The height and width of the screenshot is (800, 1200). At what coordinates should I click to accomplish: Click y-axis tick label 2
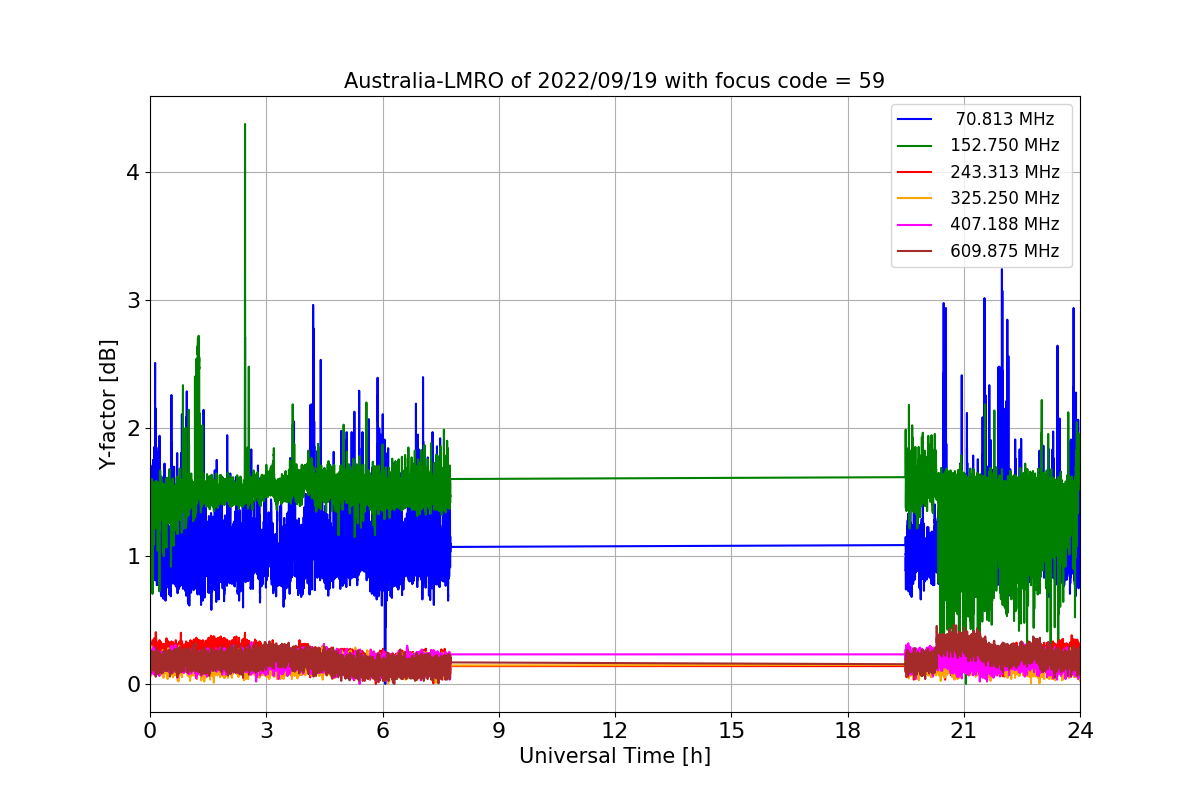point(133,428)
